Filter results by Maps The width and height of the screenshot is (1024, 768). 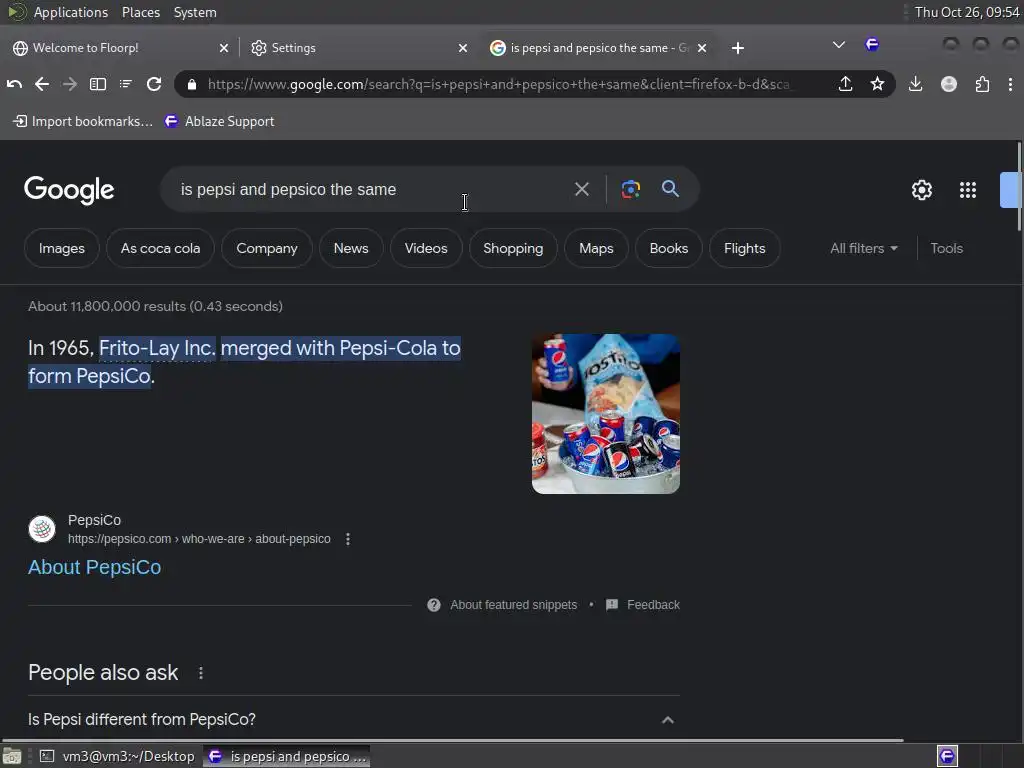click(596, 249)
